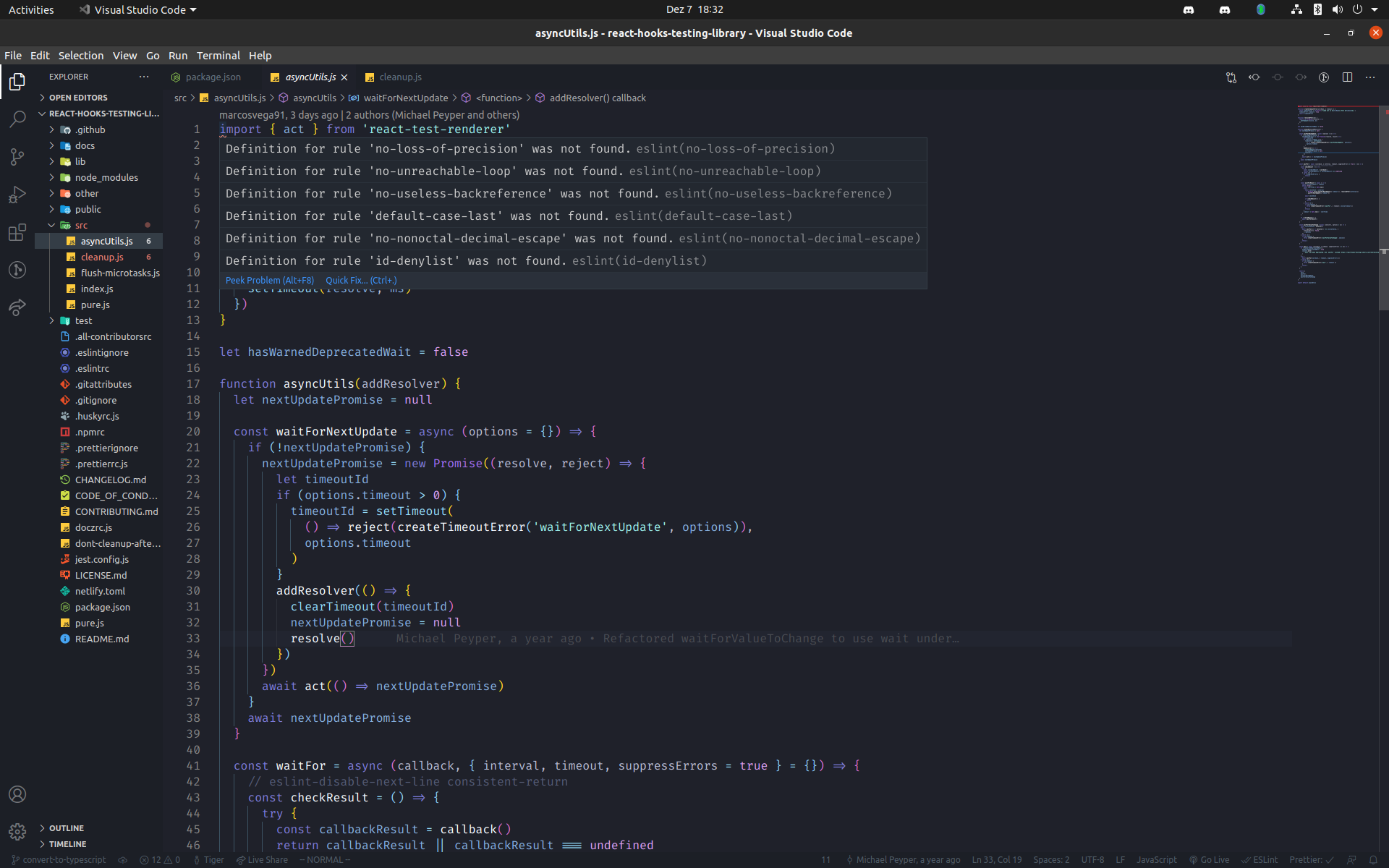Switch to the package.json tab

pyautogui.click(x=213, y=77)
